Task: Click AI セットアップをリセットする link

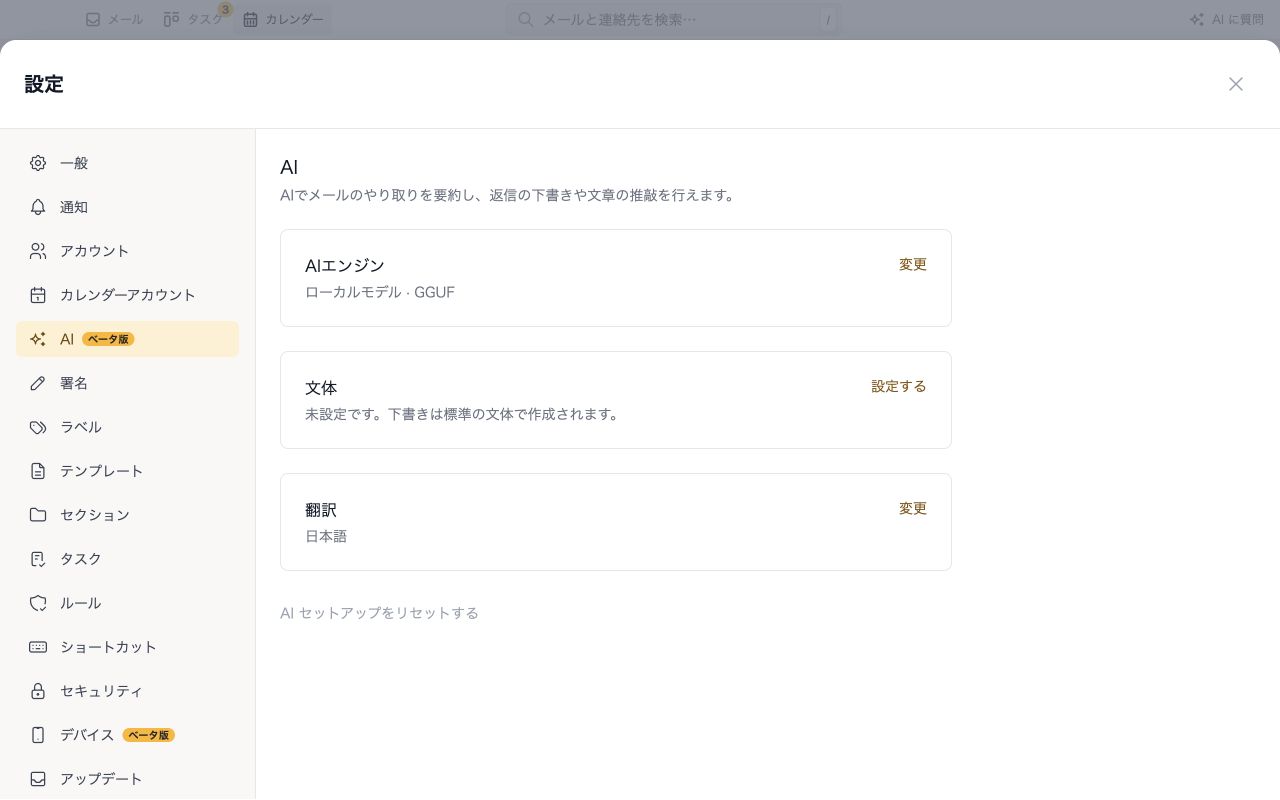Action: point(379,612)
